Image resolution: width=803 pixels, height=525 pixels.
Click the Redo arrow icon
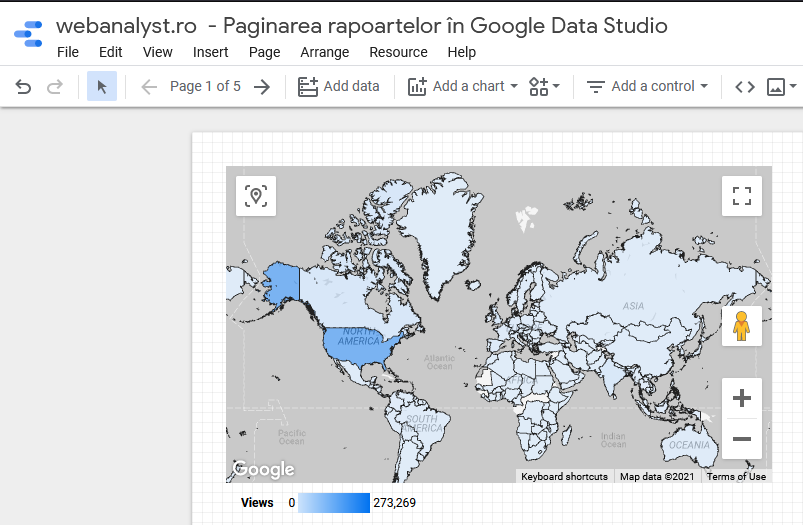point(55,87)
